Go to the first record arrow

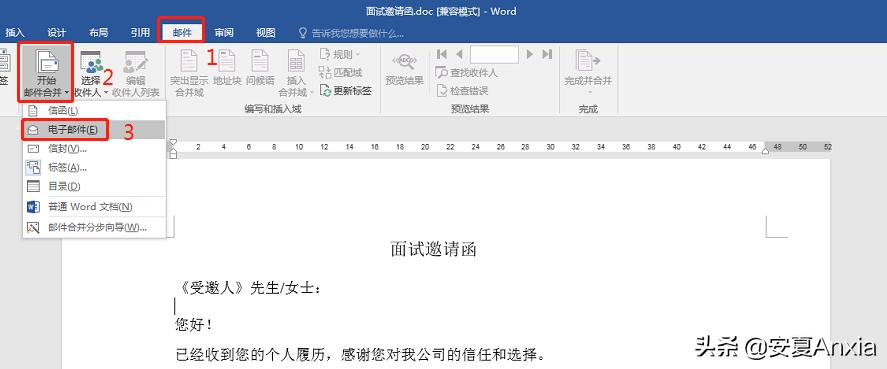[x=442, y=54]
